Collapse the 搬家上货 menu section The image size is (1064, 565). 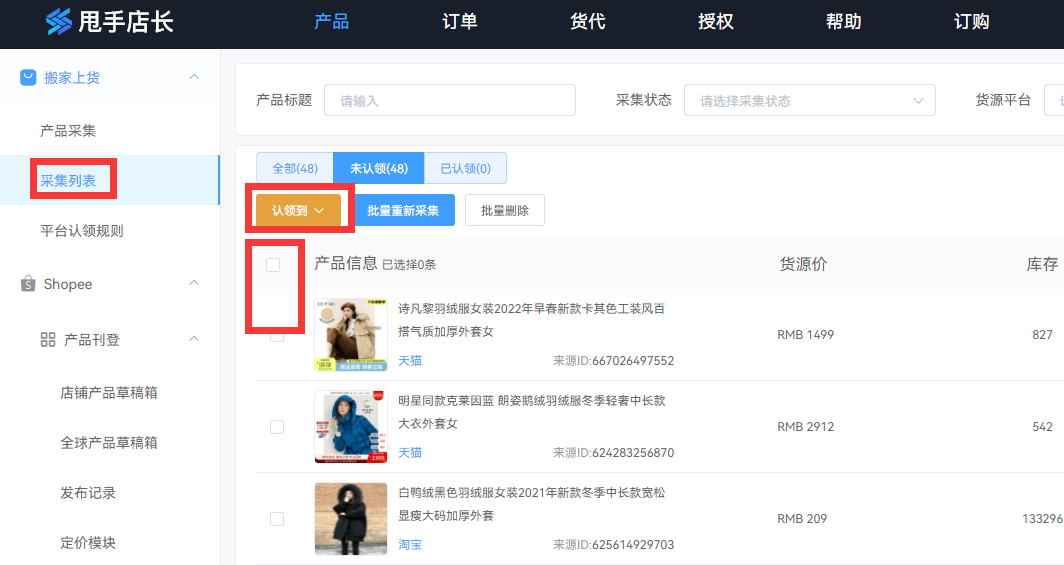194,77
